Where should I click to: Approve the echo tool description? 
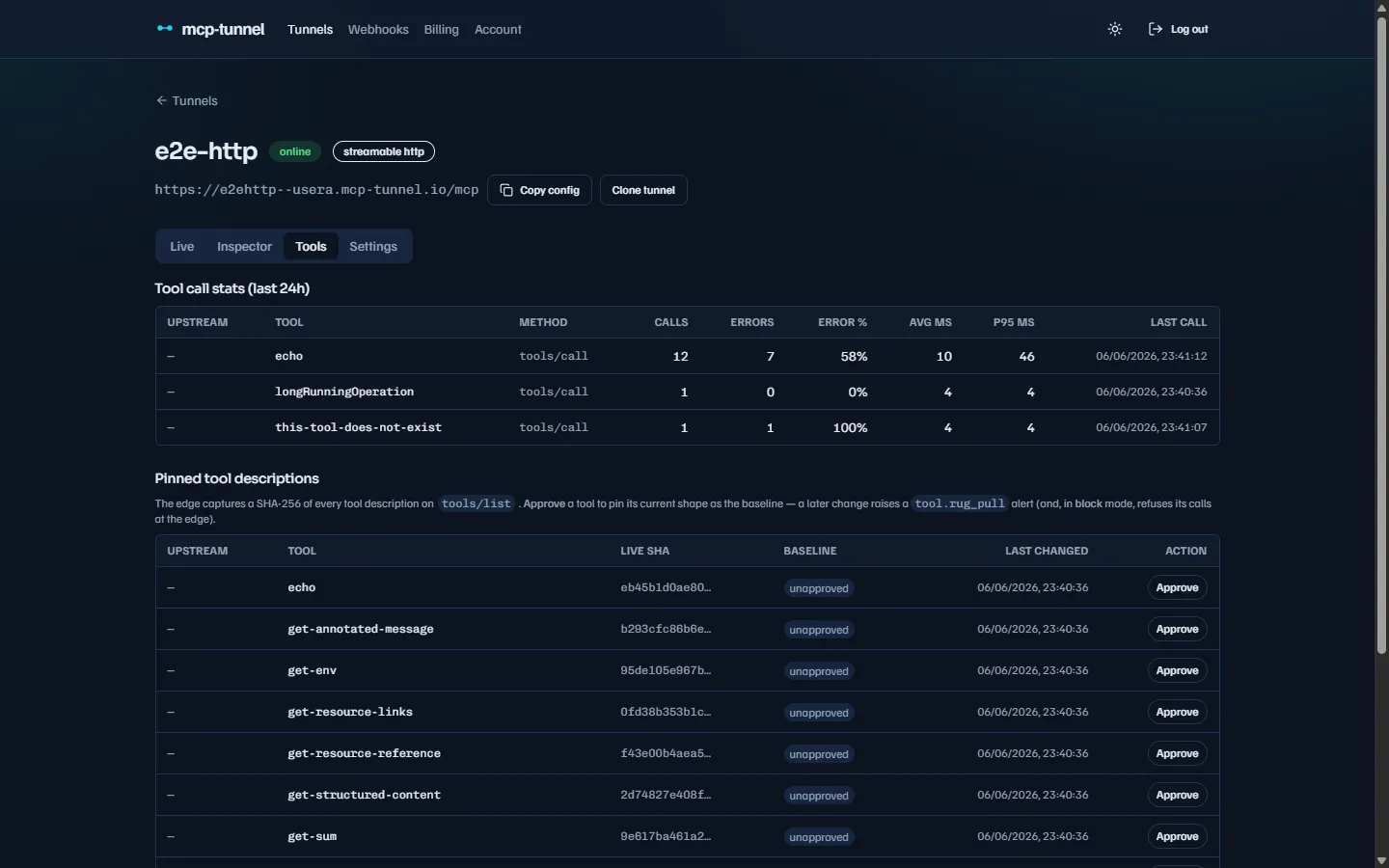[1178, 587]
